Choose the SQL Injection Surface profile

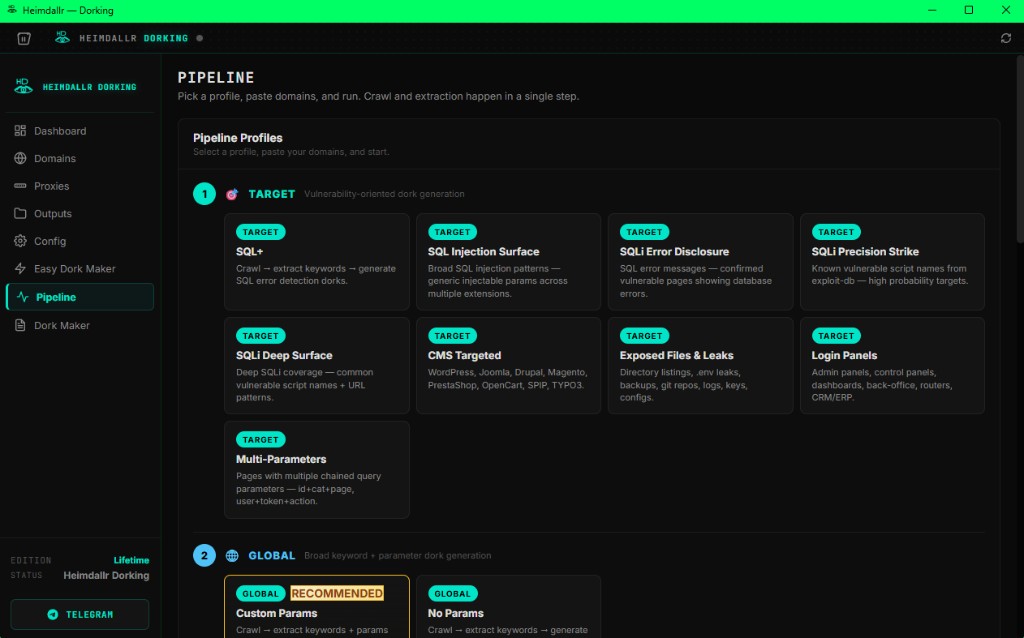509,262
